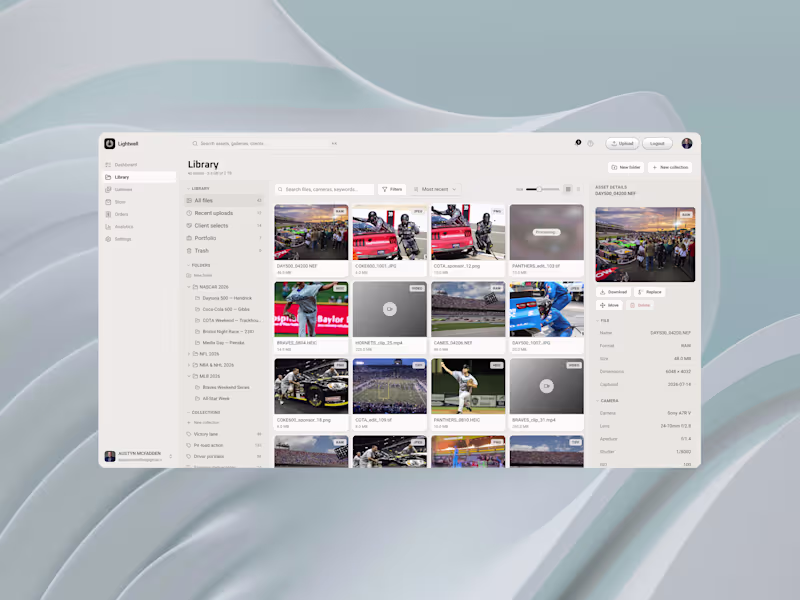The height and width of the screenshot is (600, 800).
Task: Switch to list view
Action: click(x=578, y=189)
